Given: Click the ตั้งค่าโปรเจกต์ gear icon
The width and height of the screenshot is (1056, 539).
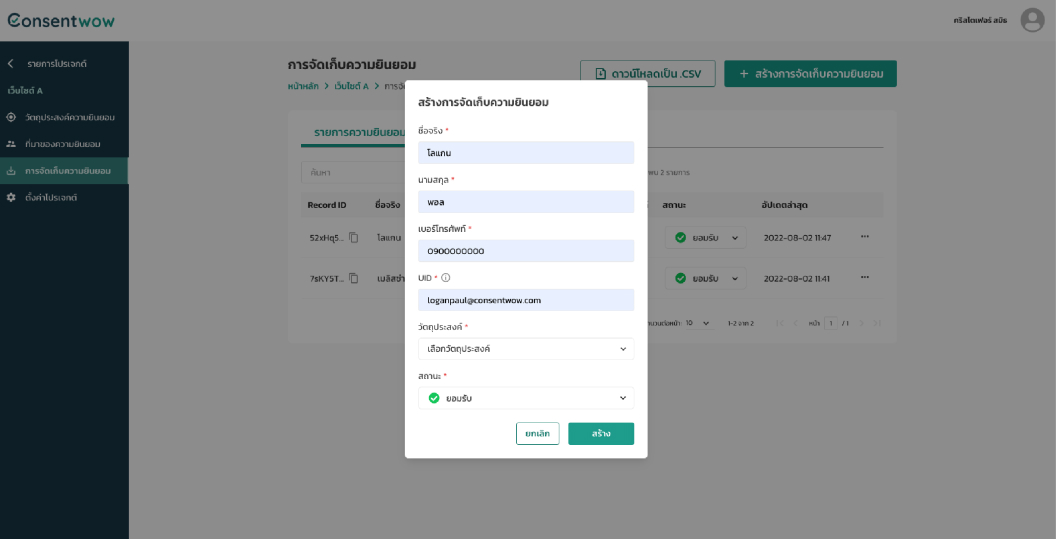Looking at the screenshot, I should pos(11,198).
